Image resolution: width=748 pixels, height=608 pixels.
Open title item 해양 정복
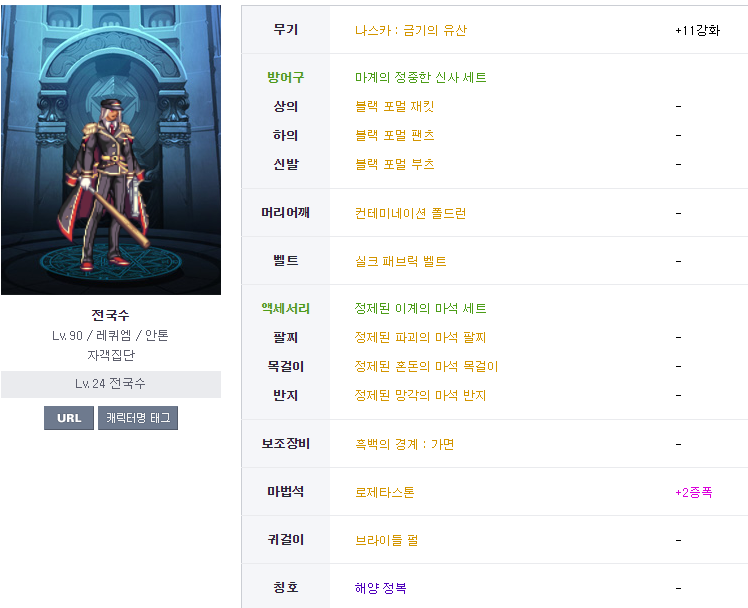(380, 588)
